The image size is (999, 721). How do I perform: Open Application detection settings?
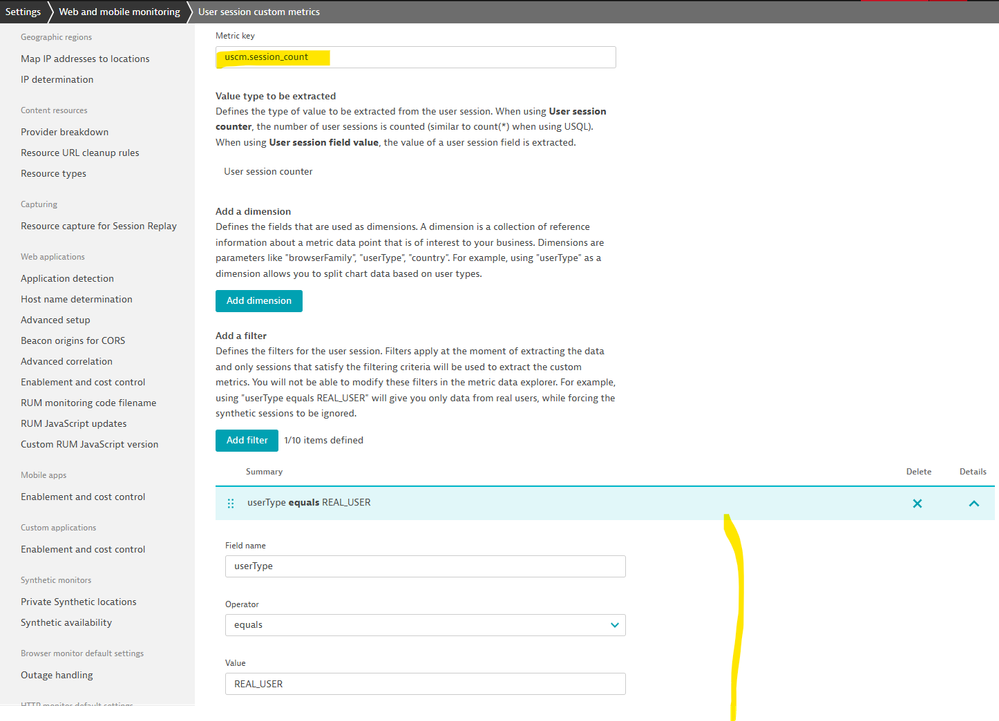pyautogui.click(x=67, y=279)
